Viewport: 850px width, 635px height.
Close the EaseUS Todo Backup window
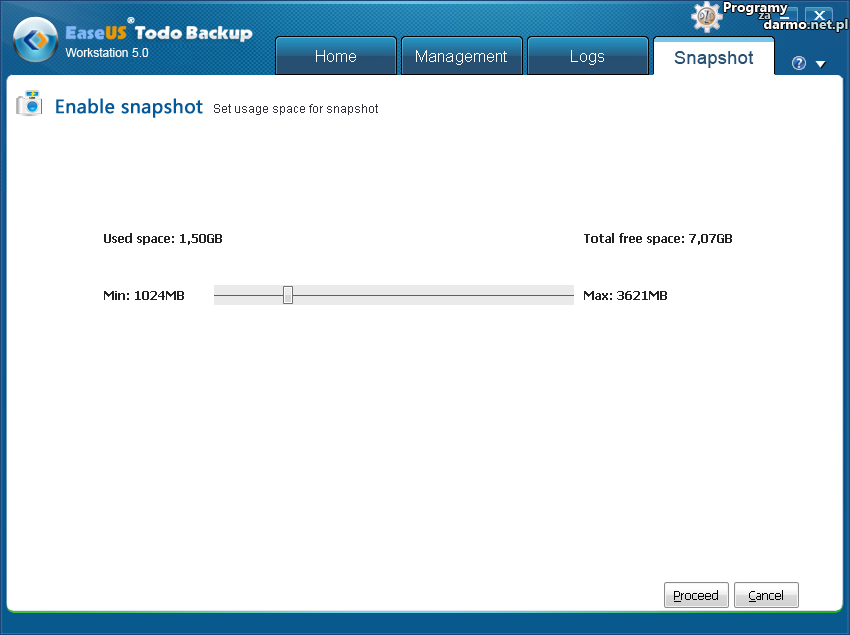819,16
